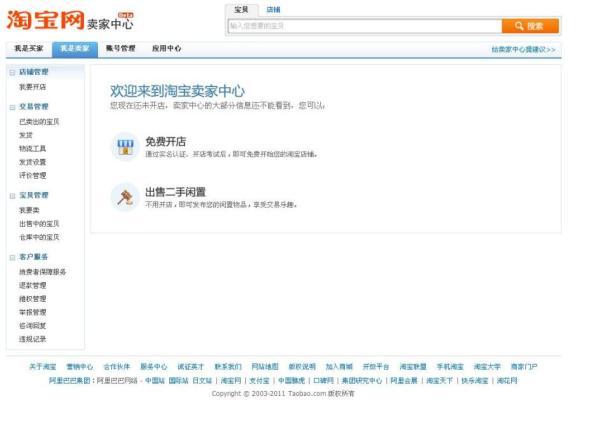
Task: Open the 阿里会展 footer link
Action: point(404,381)
